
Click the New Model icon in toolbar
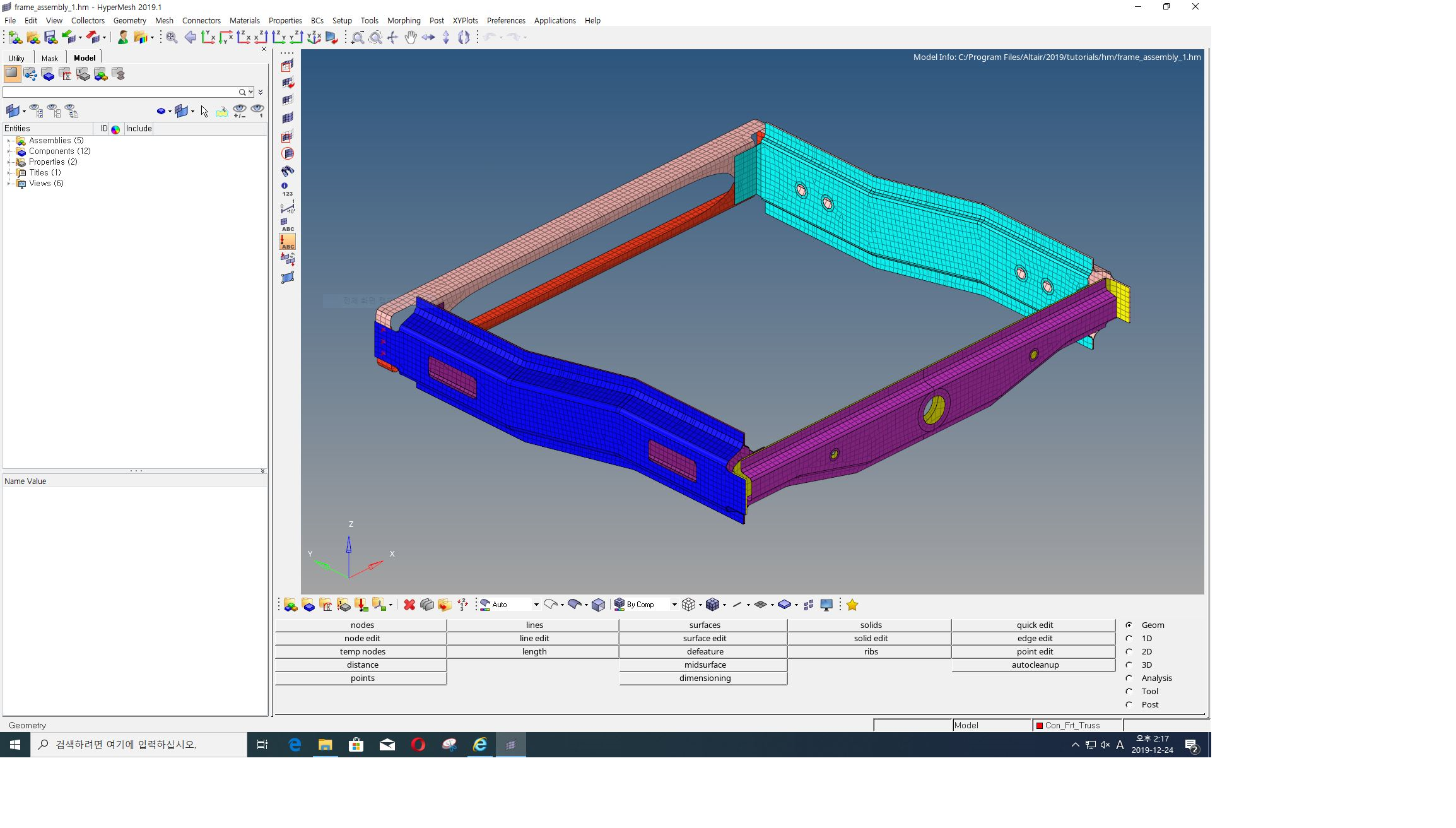coord(16,38)
